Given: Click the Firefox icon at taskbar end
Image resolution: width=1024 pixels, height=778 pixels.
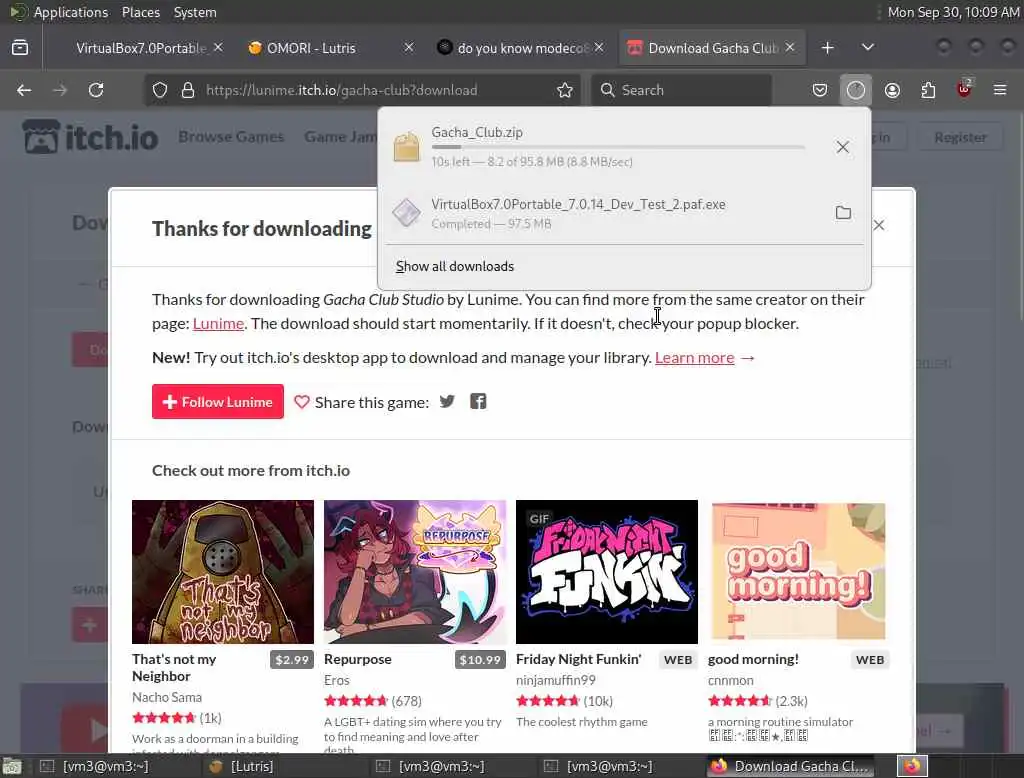Looking at the screenshot, I should pos(912,766).
